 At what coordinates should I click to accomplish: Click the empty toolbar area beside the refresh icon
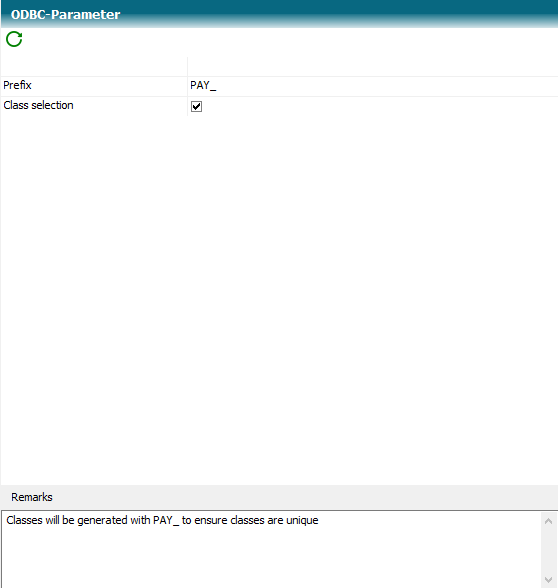coord(290,39)
